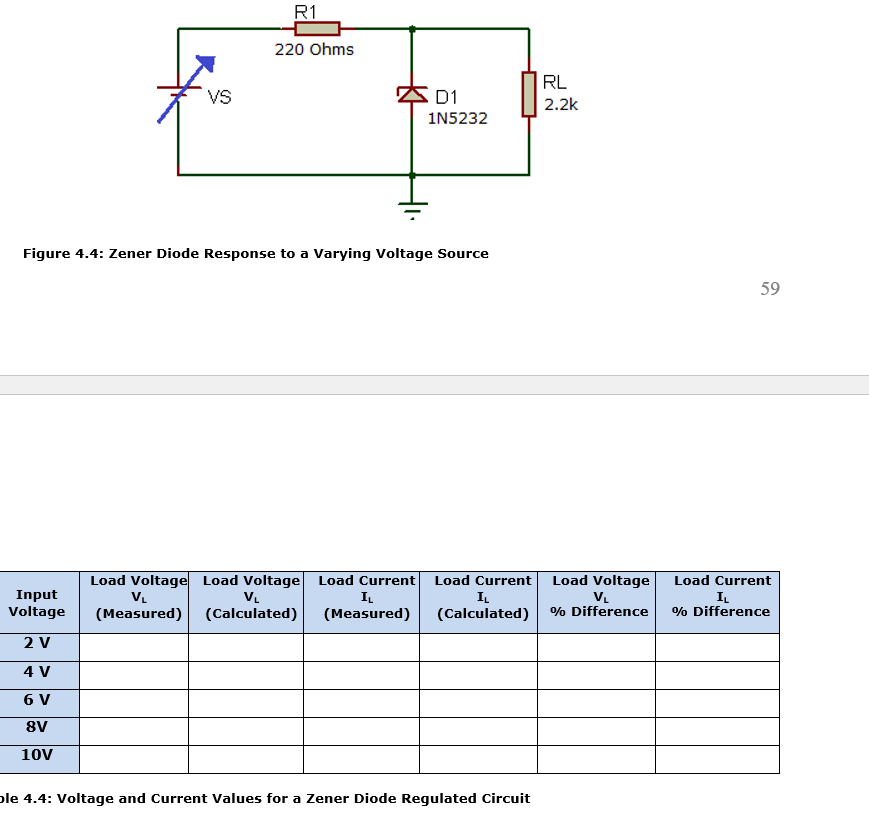The image size is (869, 825).
Task: Select the '220 Ohms' resistor value text
Action: 314,49
